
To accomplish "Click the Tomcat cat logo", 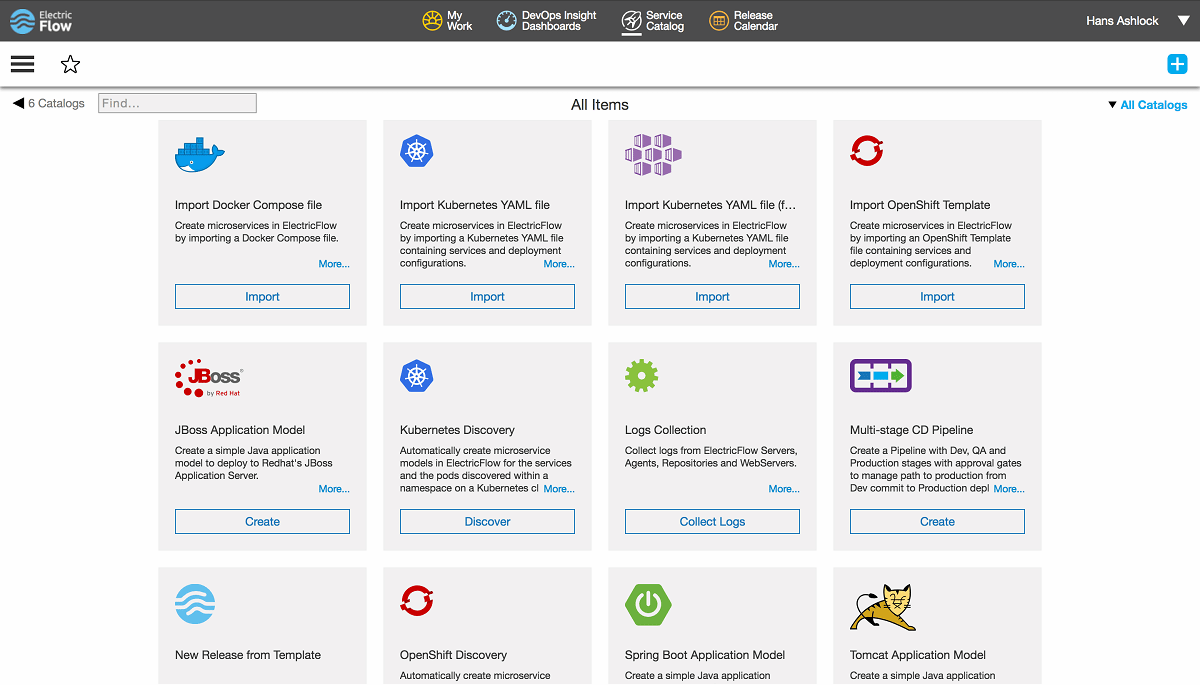I will [x=882, y=603].
